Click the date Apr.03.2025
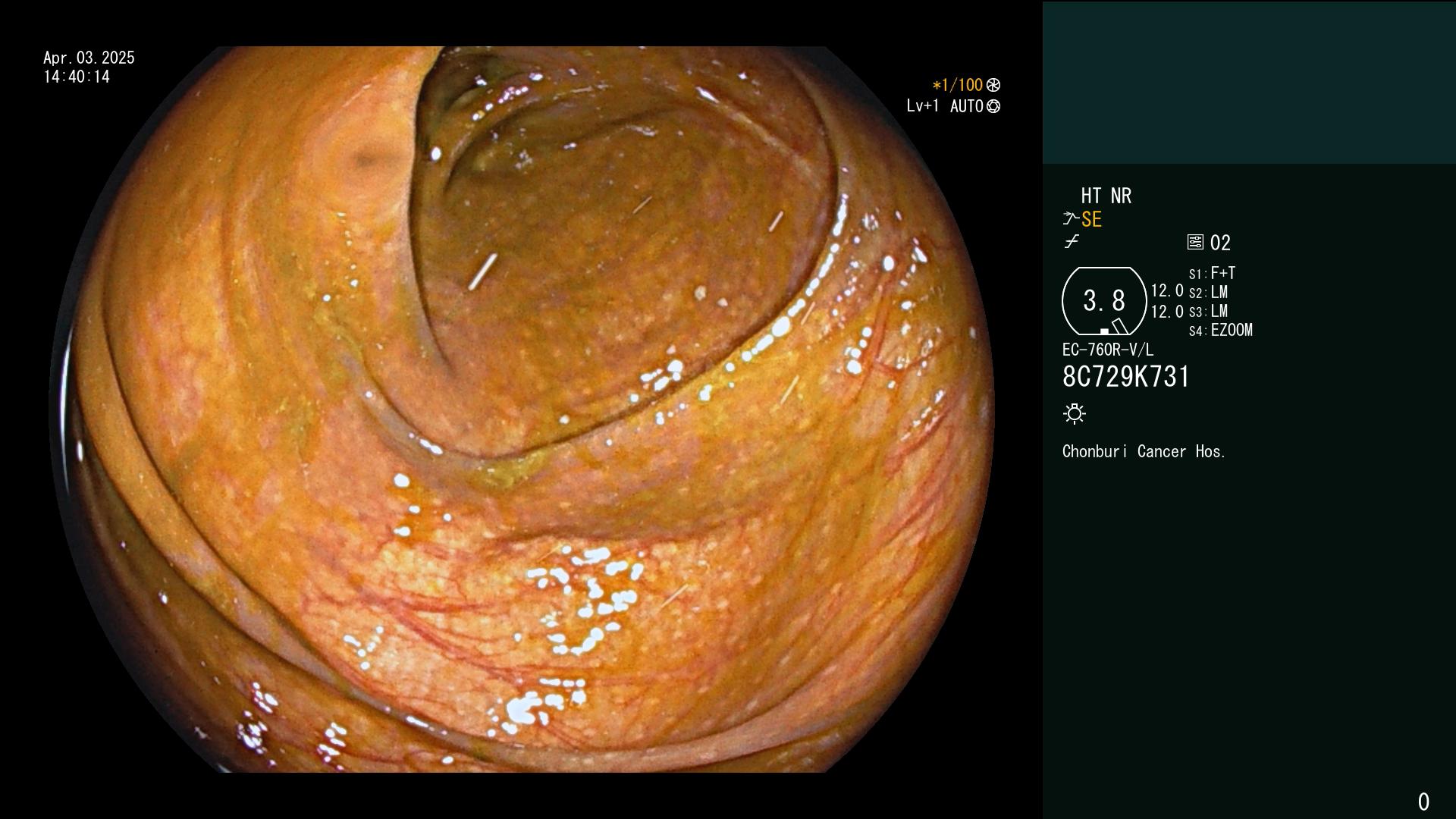The image size is (1456, 819). [x=89, y=58]
